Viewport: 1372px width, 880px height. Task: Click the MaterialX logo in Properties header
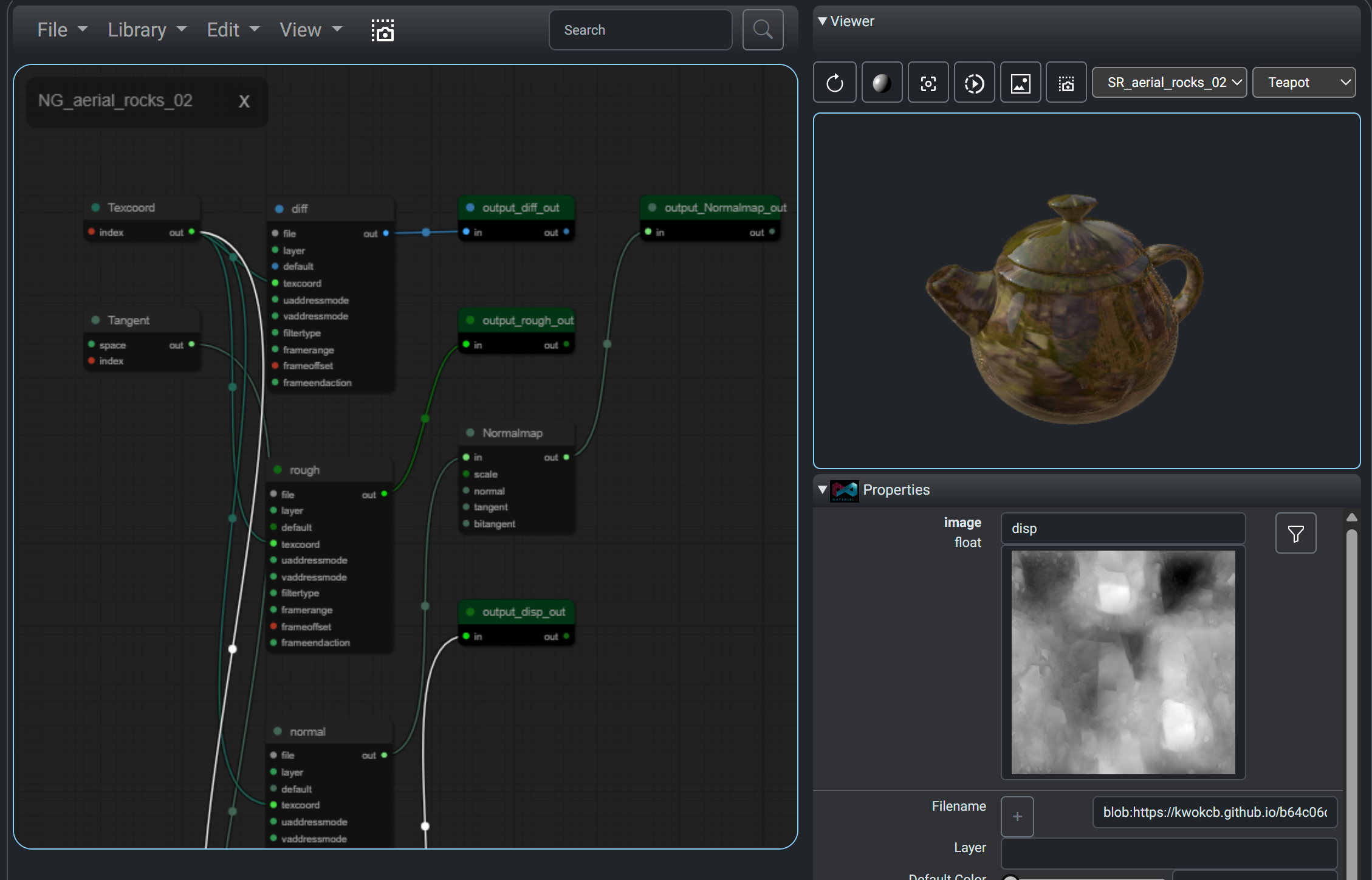[845, 490]
